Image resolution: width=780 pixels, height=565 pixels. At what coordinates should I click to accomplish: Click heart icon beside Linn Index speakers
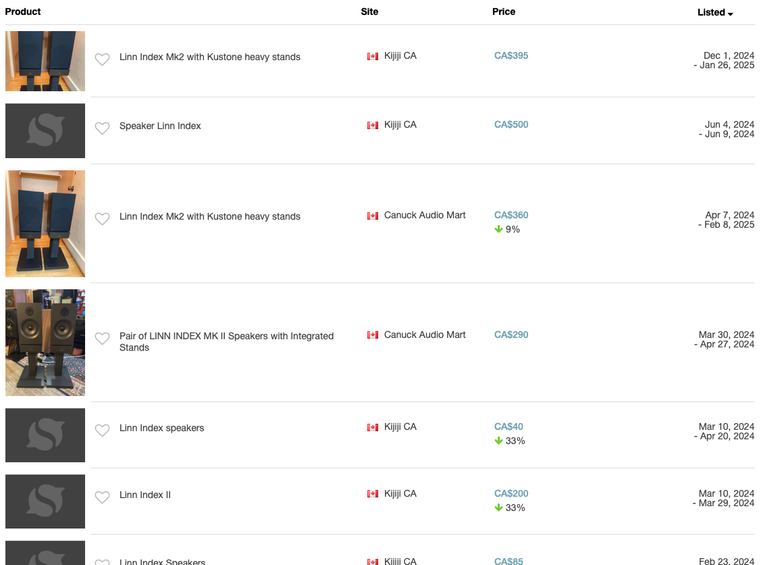click(102, 430)
